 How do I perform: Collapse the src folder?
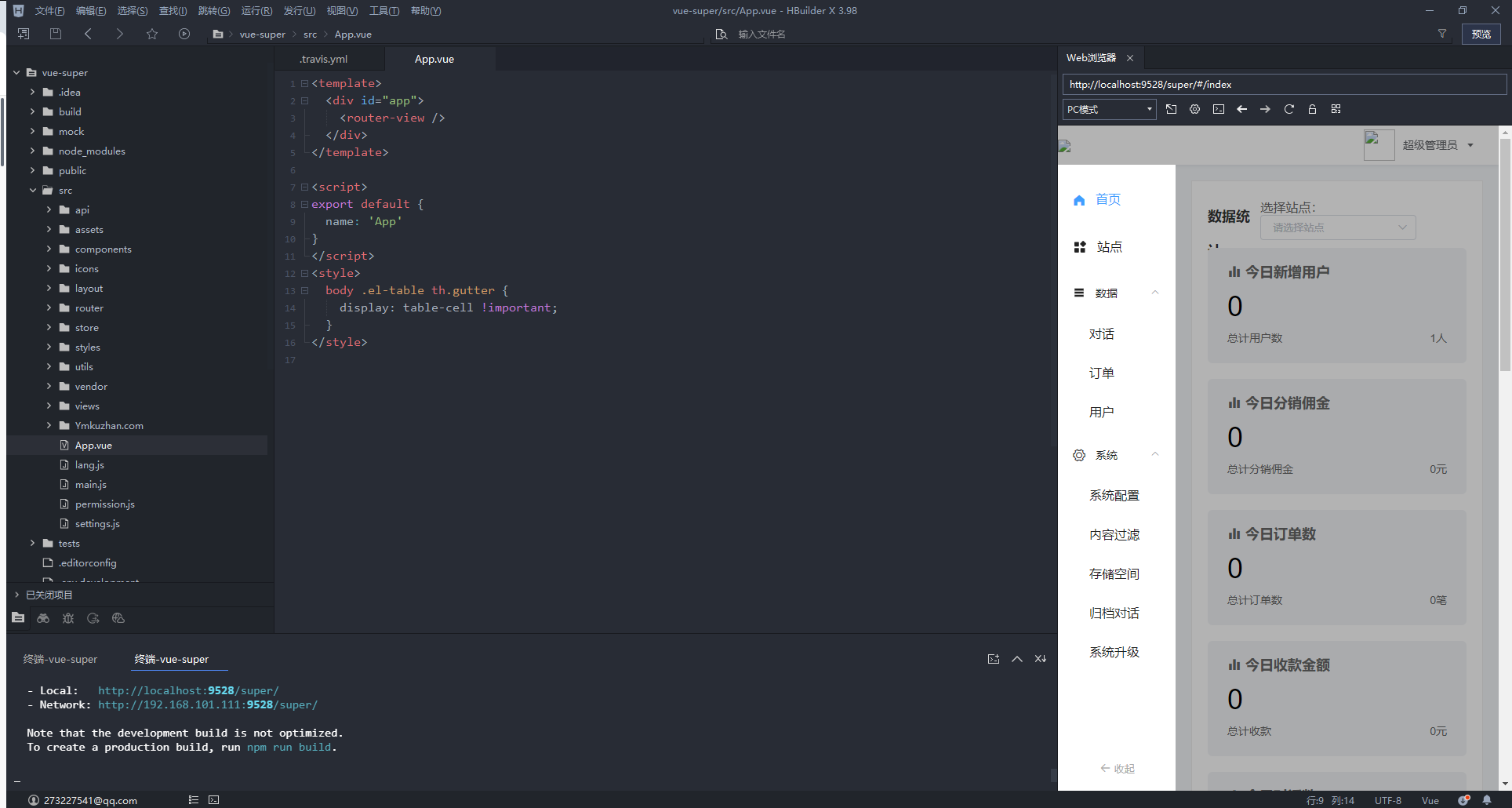tap(33, 191)
